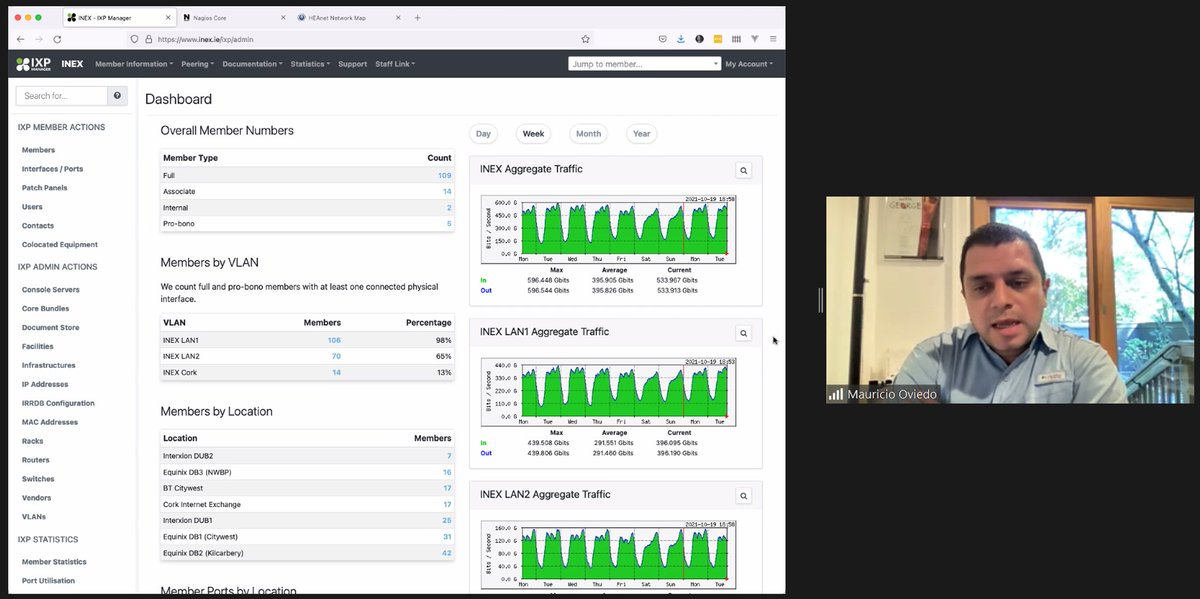Magnify the INEX LAN2 Aggregate Traffic graph
The height and width of the screenshot is (599, 1200).
click(744, 495)
